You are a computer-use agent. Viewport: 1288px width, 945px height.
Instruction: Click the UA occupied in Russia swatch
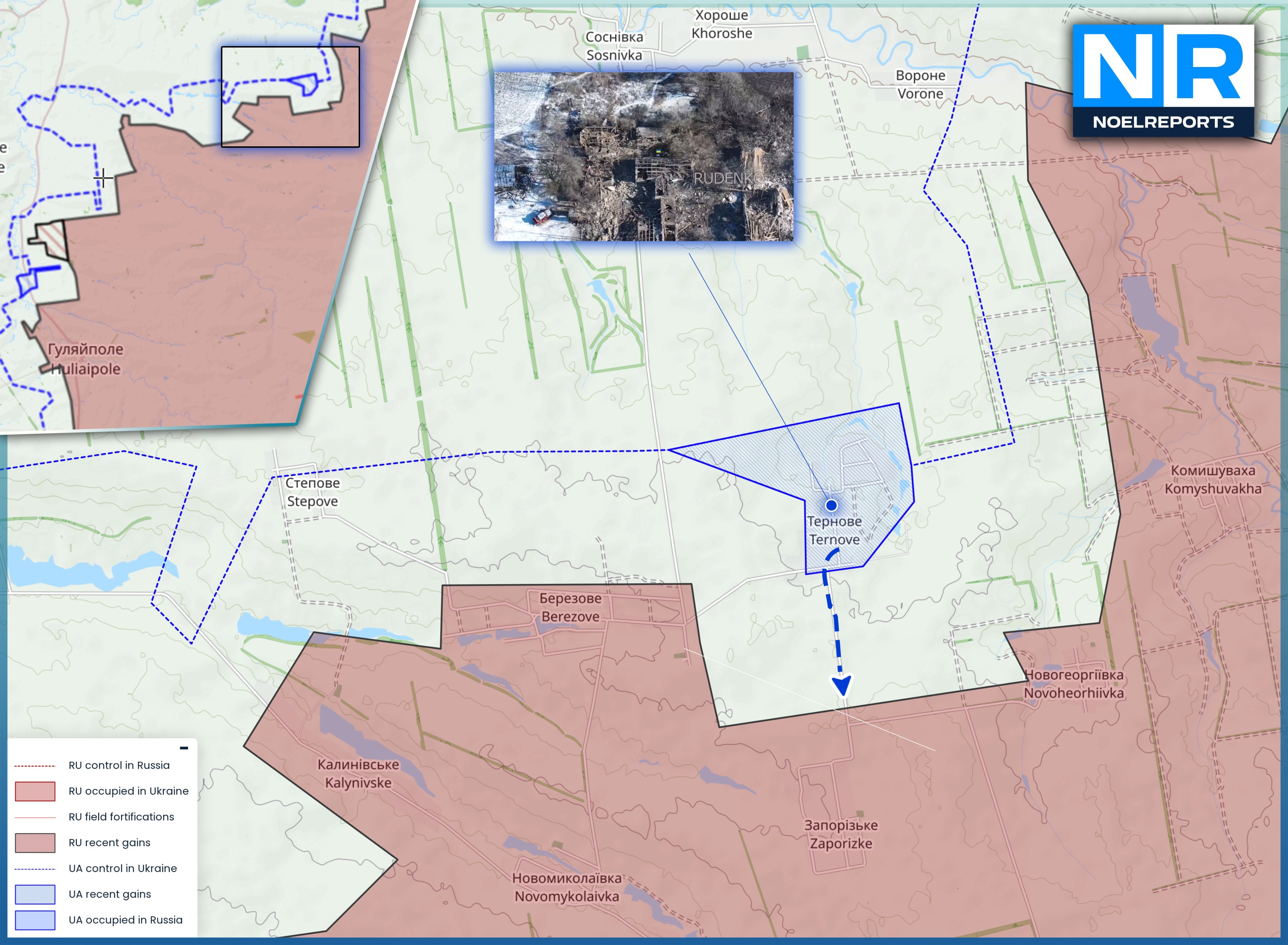(x=35, y=920)
